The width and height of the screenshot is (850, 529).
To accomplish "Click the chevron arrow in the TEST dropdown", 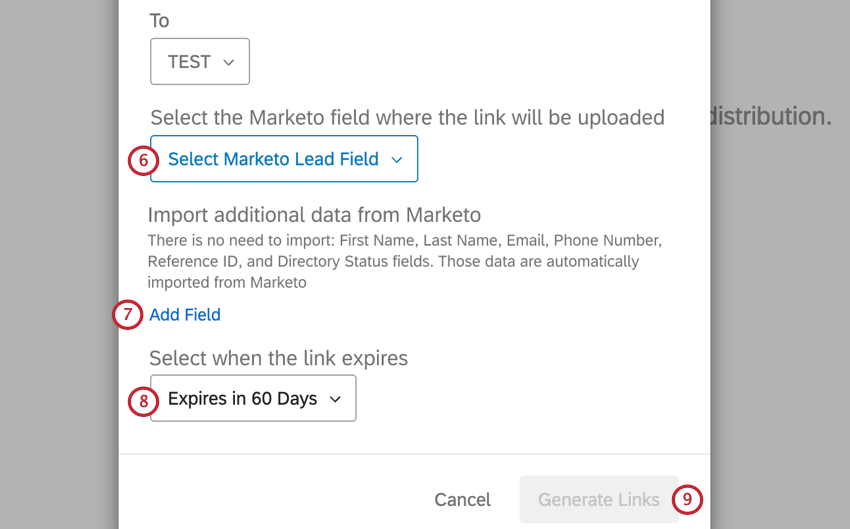I will 229,62.
